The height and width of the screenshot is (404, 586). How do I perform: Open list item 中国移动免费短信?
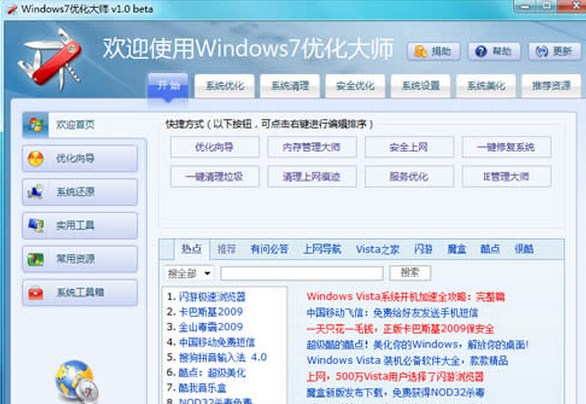coord(217,342)
